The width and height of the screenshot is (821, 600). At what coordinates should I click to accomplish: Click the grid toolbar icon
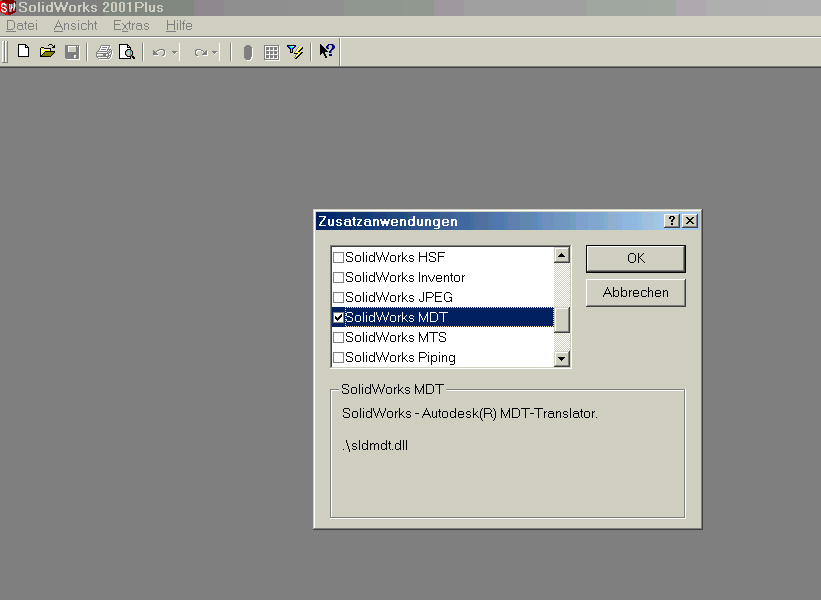271,52
